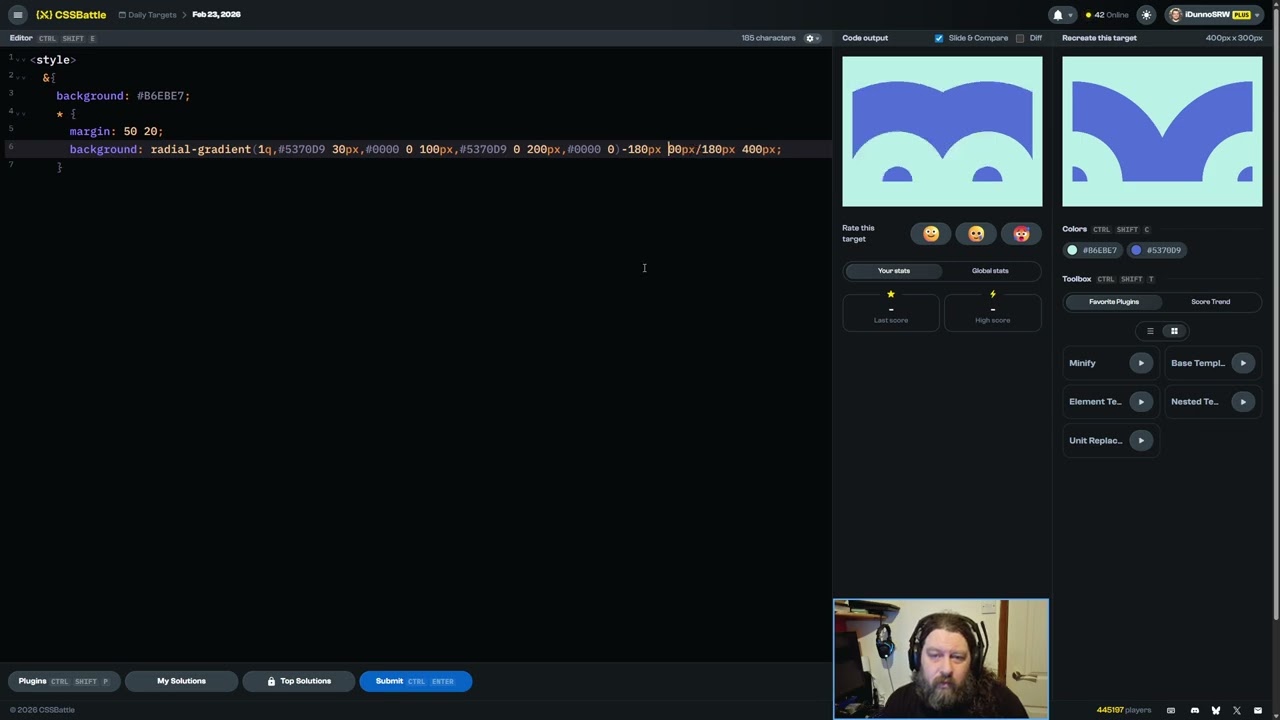This screenshot has height=720, width=1280.
Task: Click the Minify plugin label
Action: pyautogui.click(x=1082, y=363)
